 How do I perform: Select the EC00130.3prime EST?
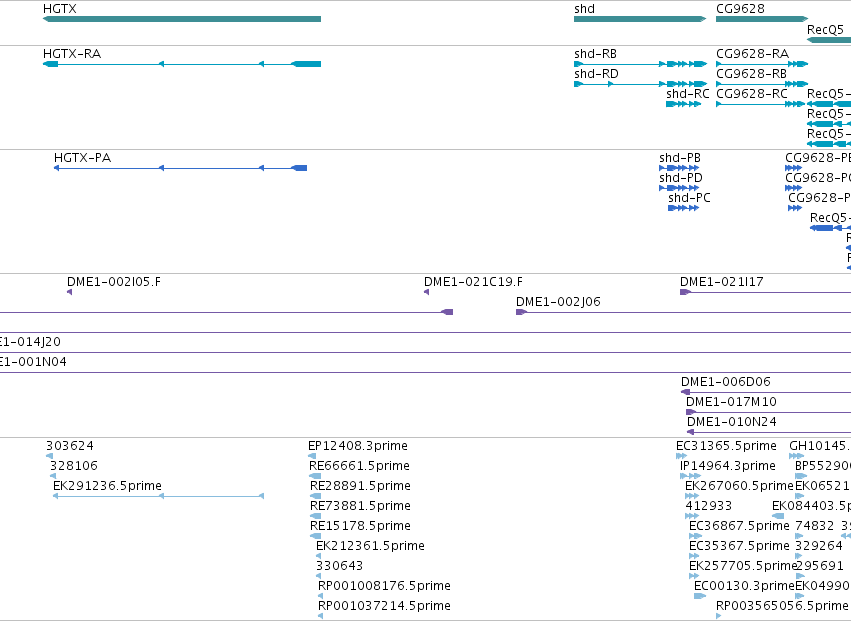[x=700, y=596]
